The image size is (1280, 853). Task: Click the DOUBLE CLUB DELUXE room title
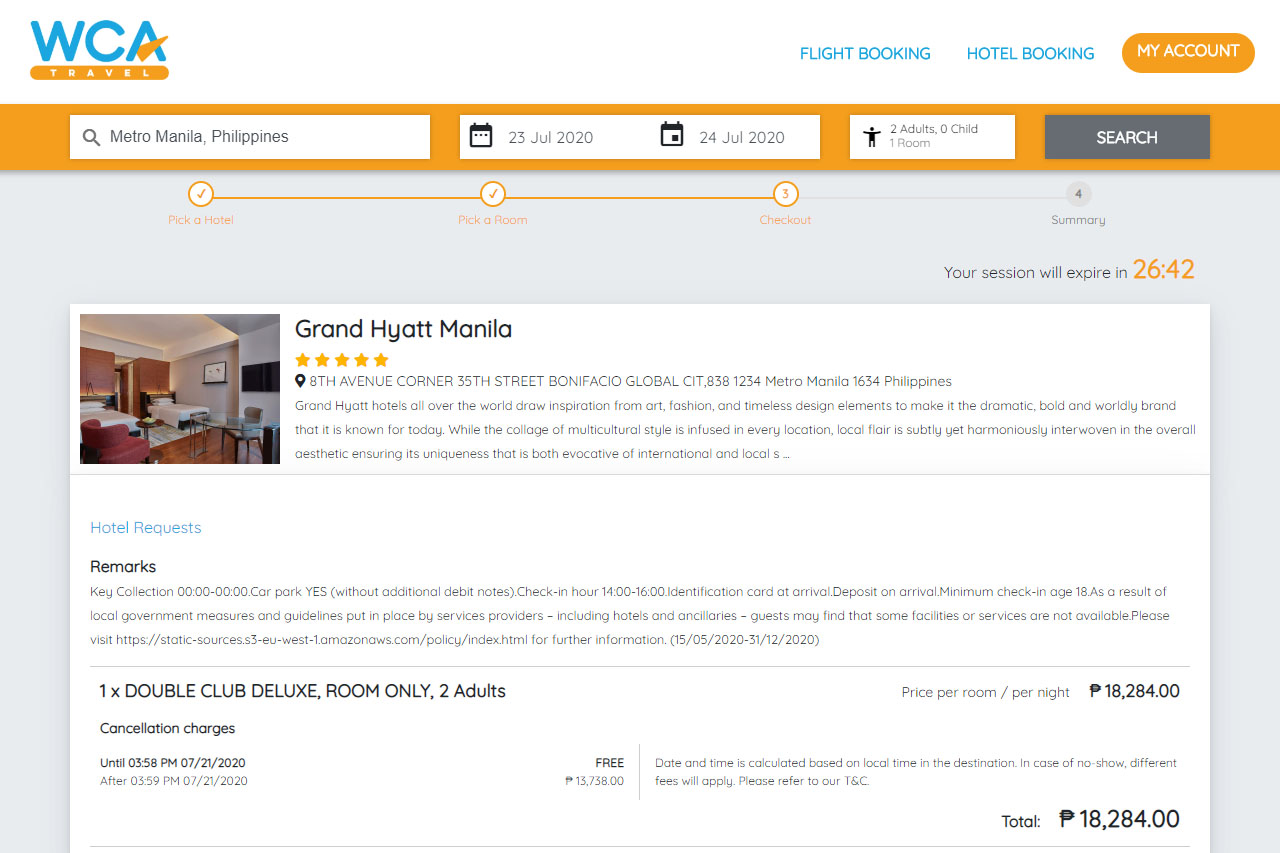pyautogui.click(x=302, y=691)
